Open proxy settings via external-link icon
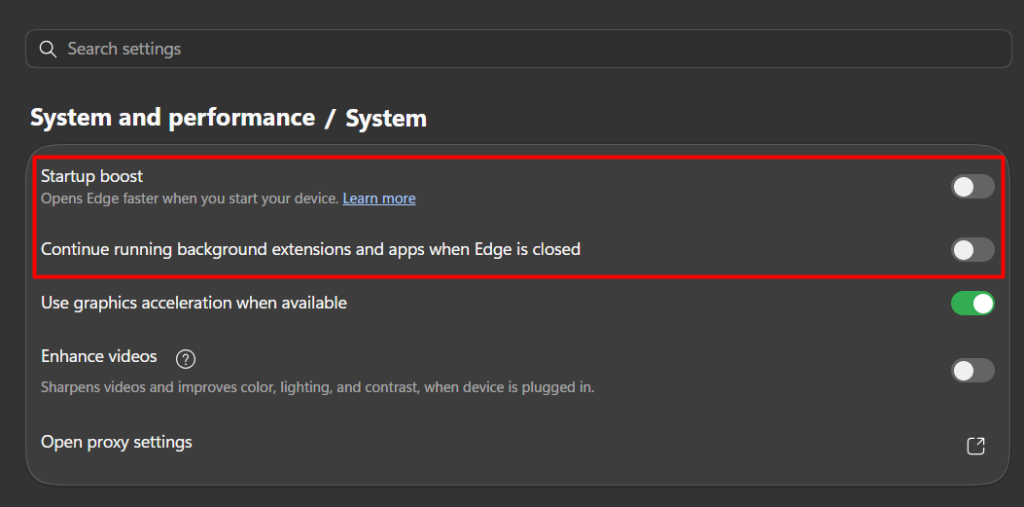Viewport: 1024px width, 507px height. [975, 446]
